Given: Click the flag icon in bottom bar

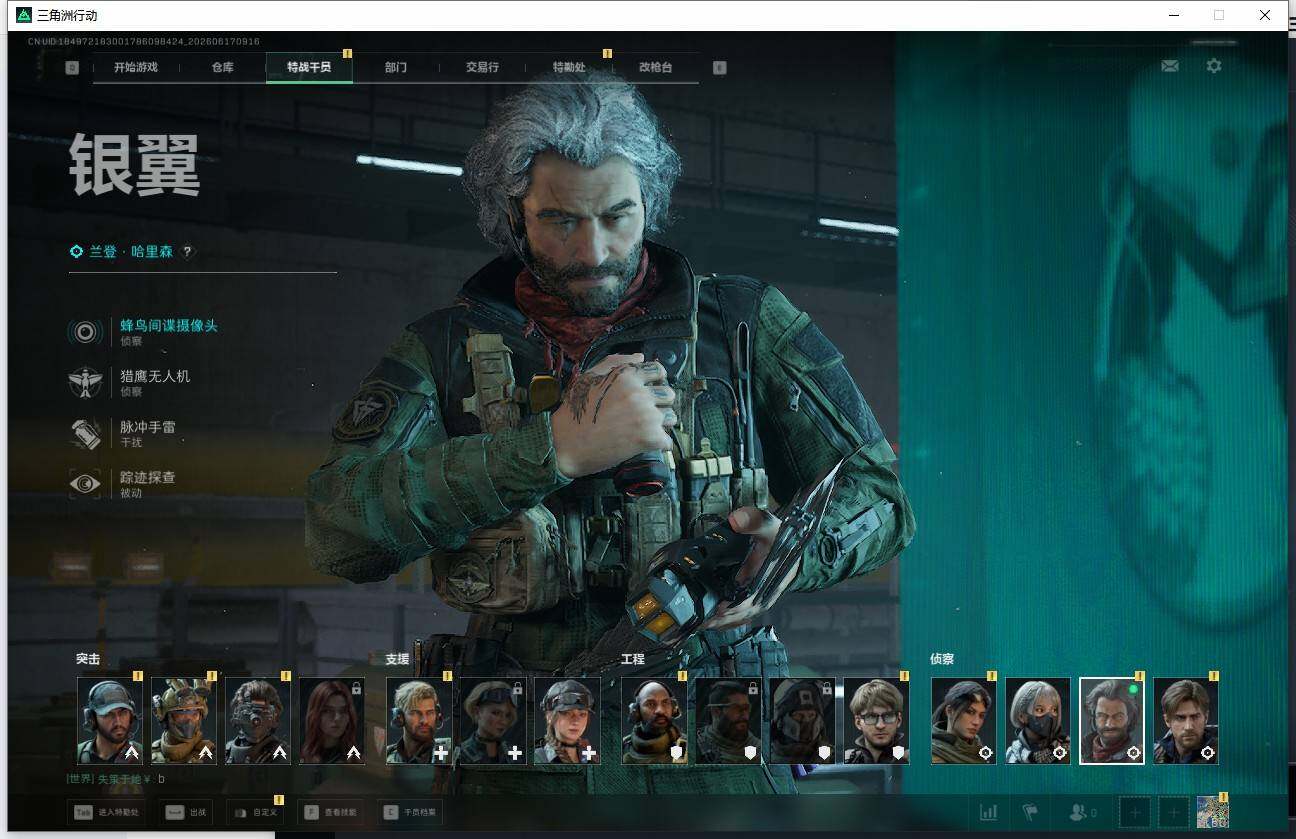Looking at the screenshot, I should (1029, 812).
